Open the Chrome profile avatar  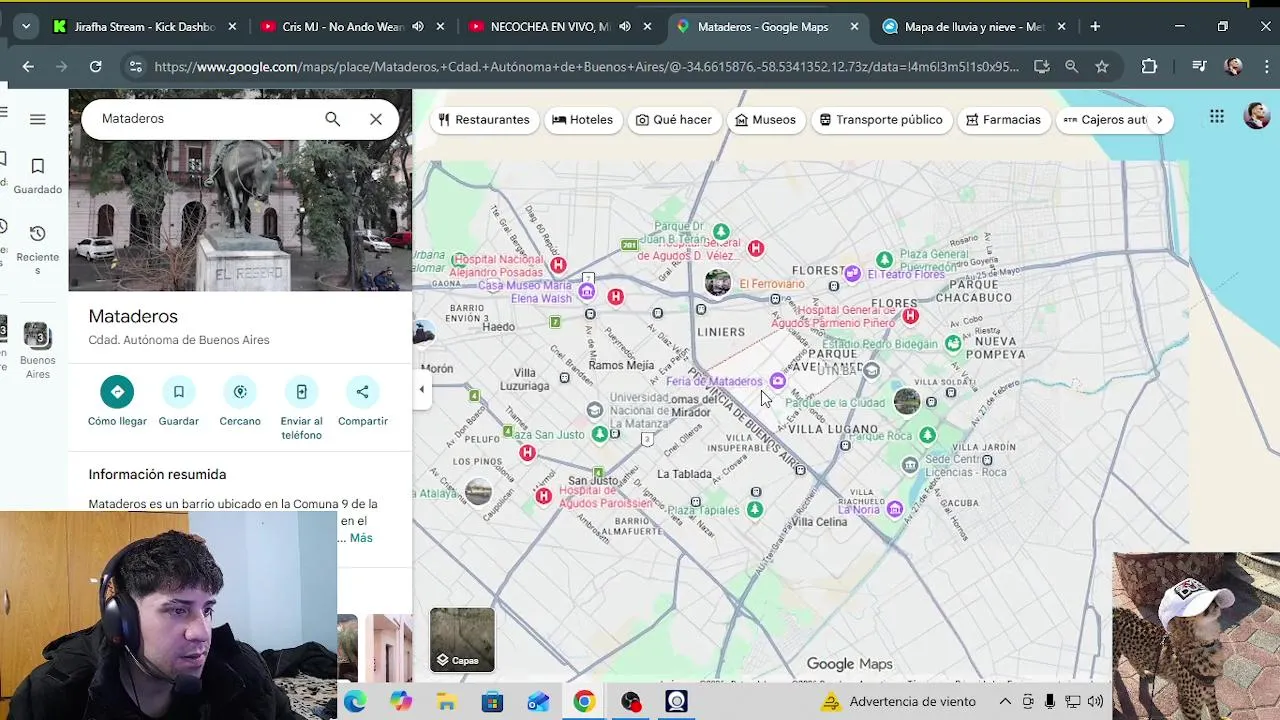[x=1234, y=67]
